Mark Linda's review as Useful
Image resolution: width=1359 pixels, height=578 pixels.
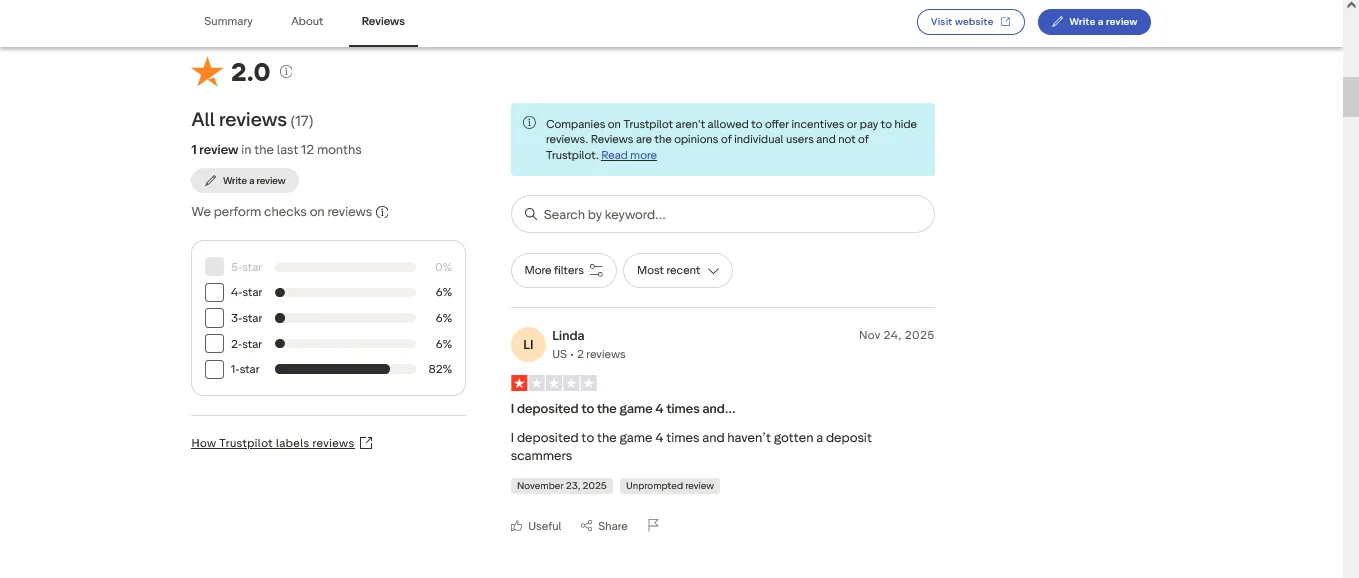pos(536,526)
